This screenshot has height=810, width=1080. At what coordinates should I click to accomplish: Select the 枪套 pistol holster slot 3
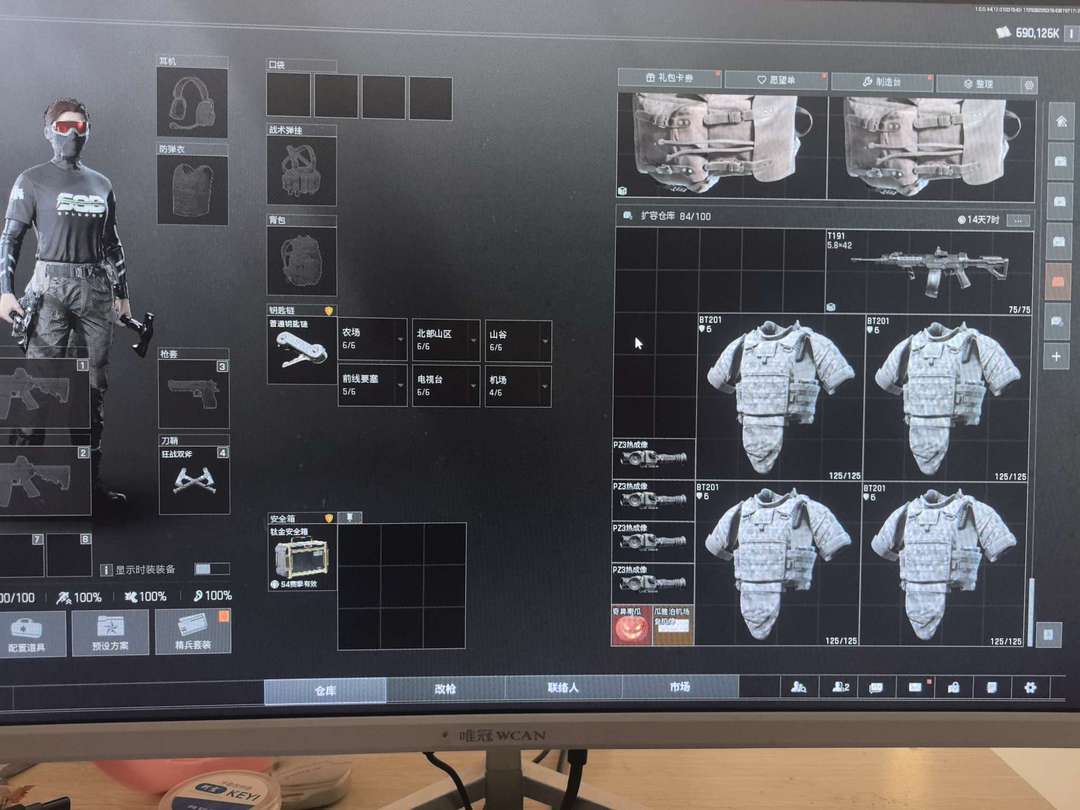pos(194,393)
